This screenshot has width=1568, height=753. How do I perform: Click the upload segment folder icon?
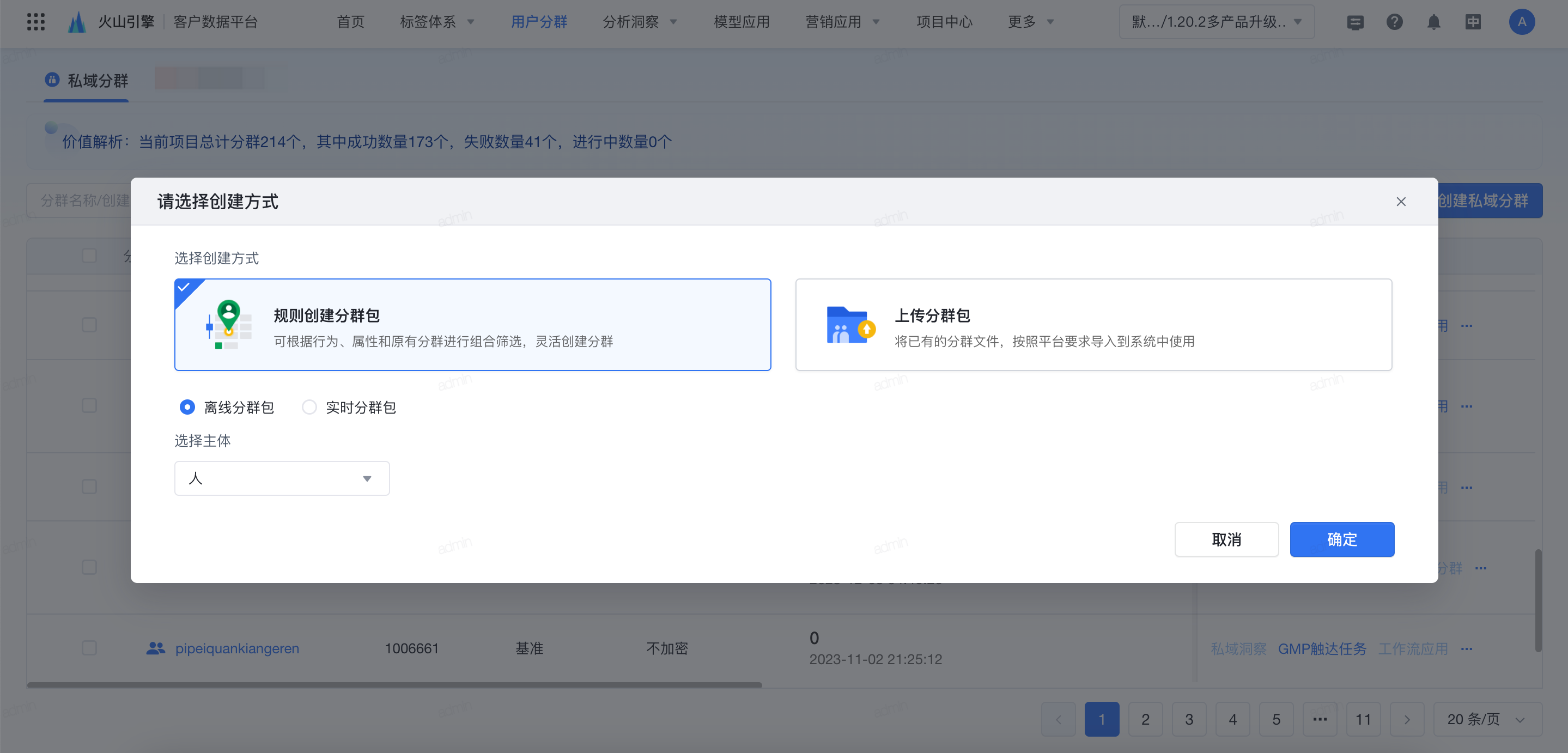[850, 325]
